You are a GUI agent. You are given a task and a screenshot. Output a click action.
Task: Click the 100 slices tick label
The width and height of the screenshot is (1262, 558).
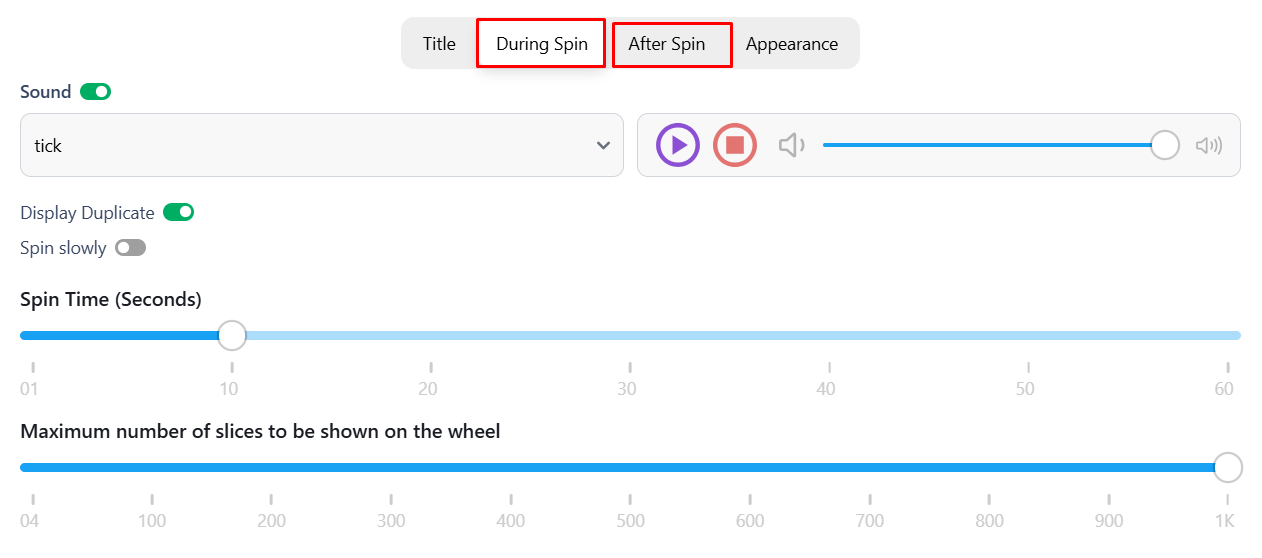[x=152, y=521]
